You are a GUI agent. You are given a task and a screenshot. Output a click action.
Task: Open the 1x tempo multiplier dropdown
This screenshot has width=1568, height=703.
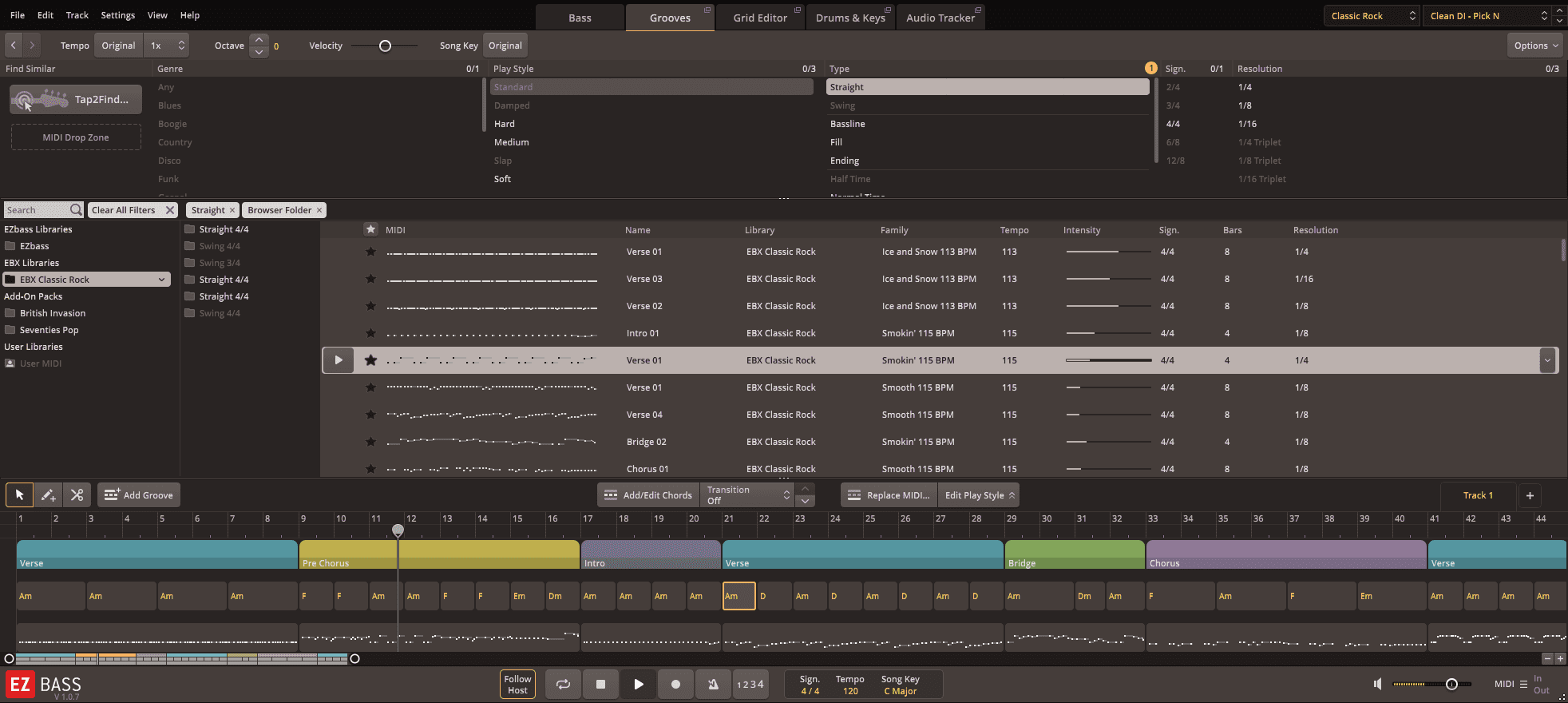[x=168, y=46]
